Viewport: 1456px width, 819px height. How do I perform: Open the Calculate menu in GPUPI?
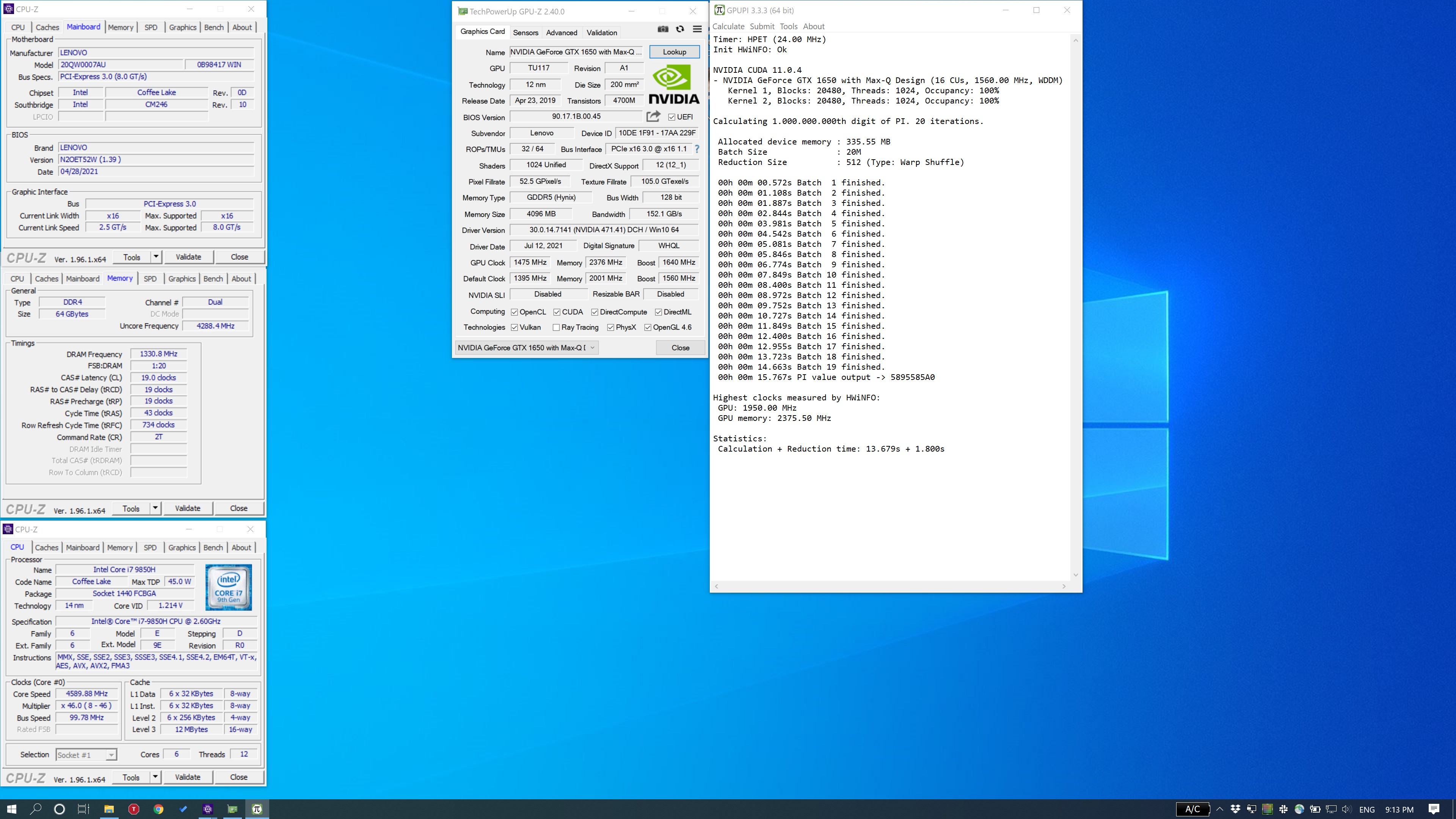tap(728, 26)
